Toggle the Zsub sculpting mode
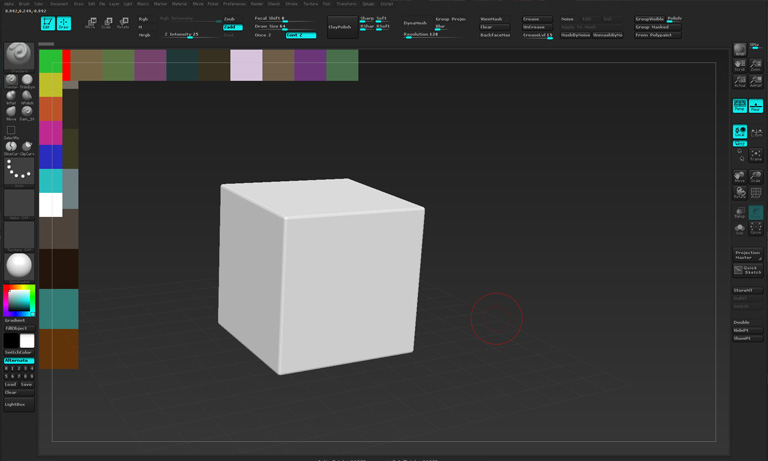The height and width of the screenshot is (461, 768). pyautogui.click(x=230, y=19)
